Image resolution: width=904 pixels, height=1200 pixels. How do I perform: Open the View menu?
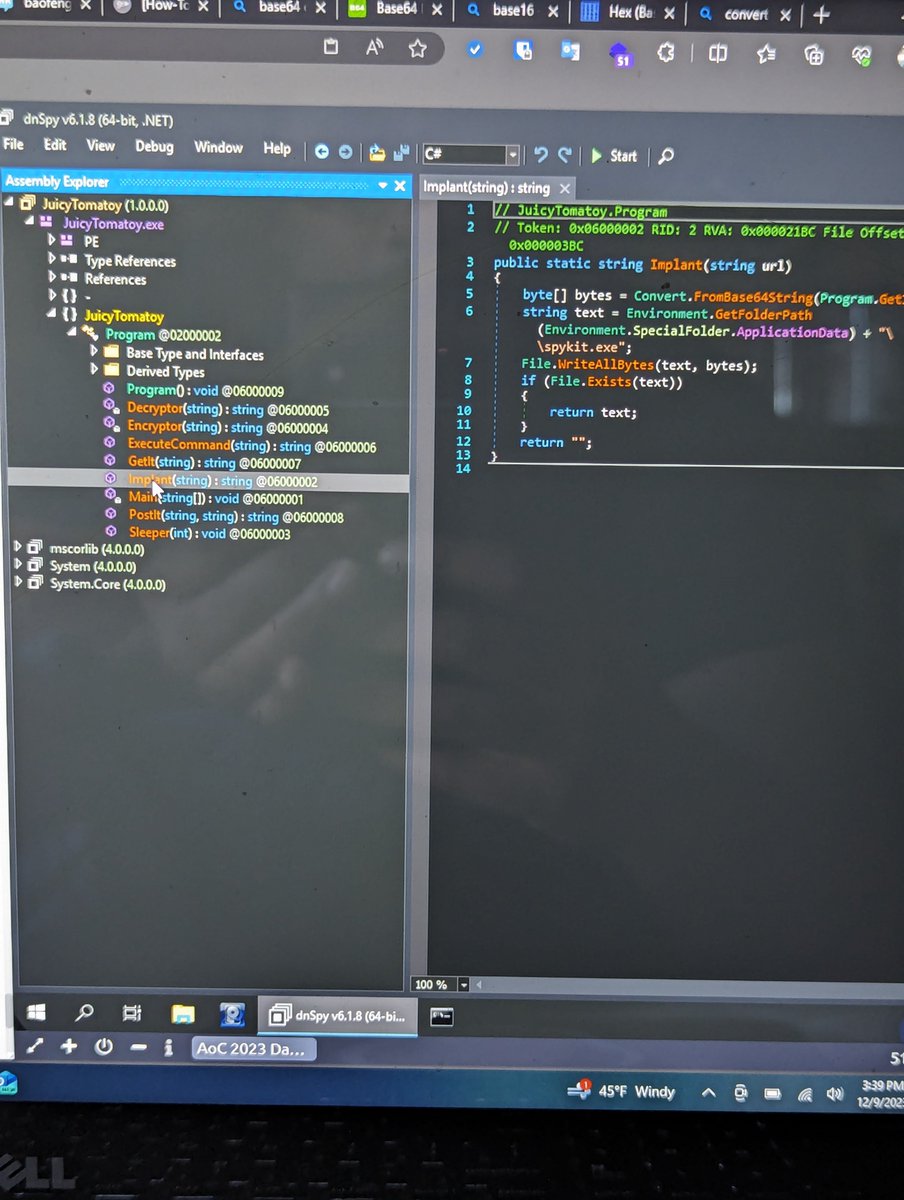[x=100, y=146]
